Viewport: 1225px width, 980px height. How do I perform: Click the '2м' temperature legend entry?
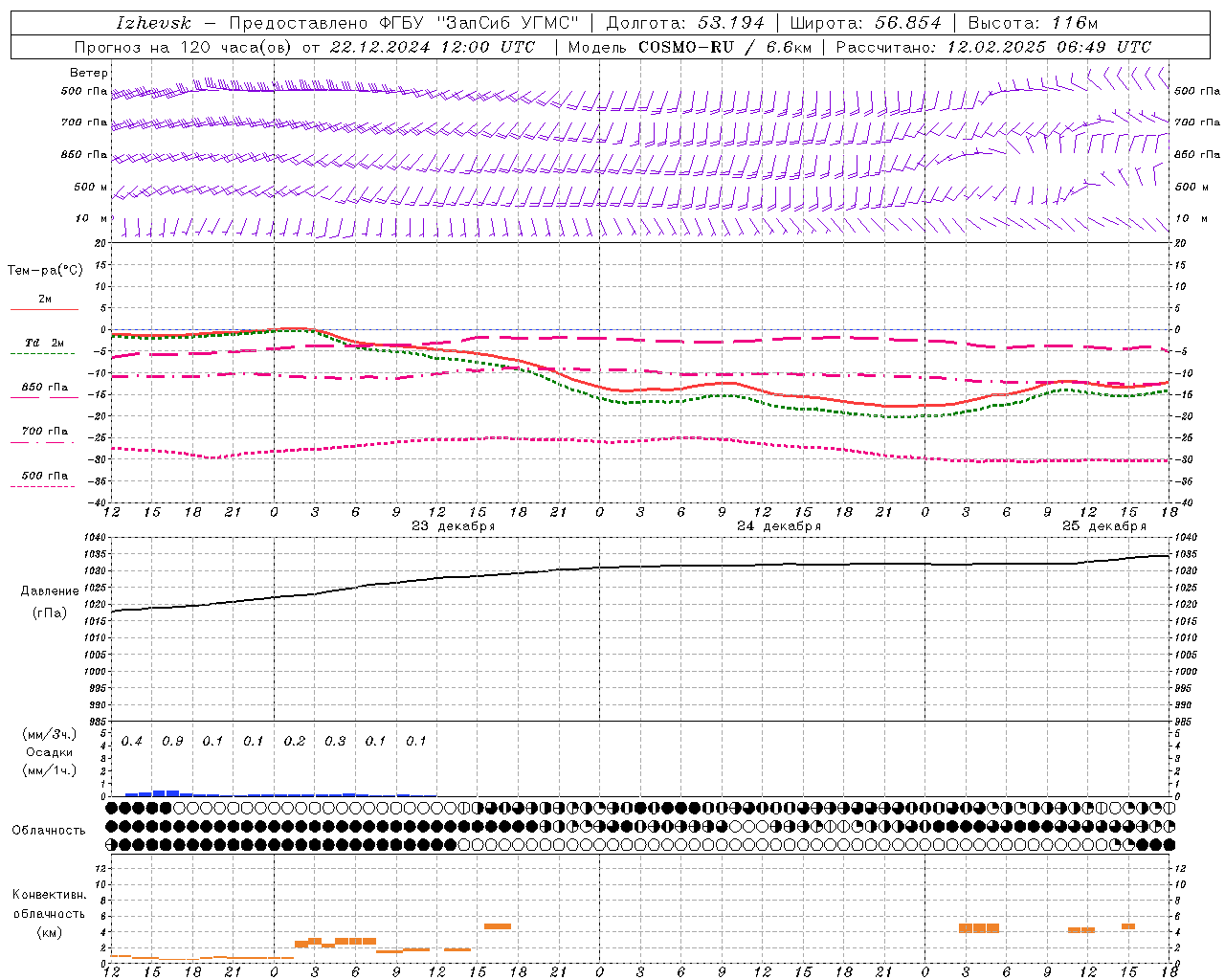(x=45, y=299)
